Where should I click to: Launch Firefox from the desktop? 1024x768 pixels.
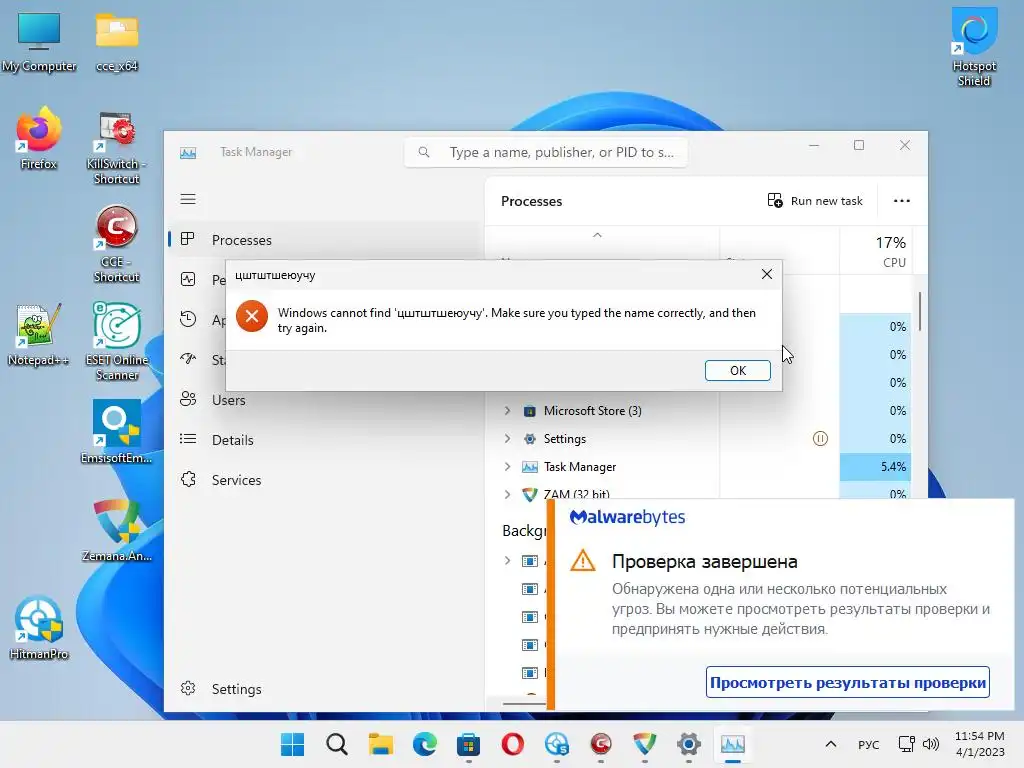pos(39,138)
